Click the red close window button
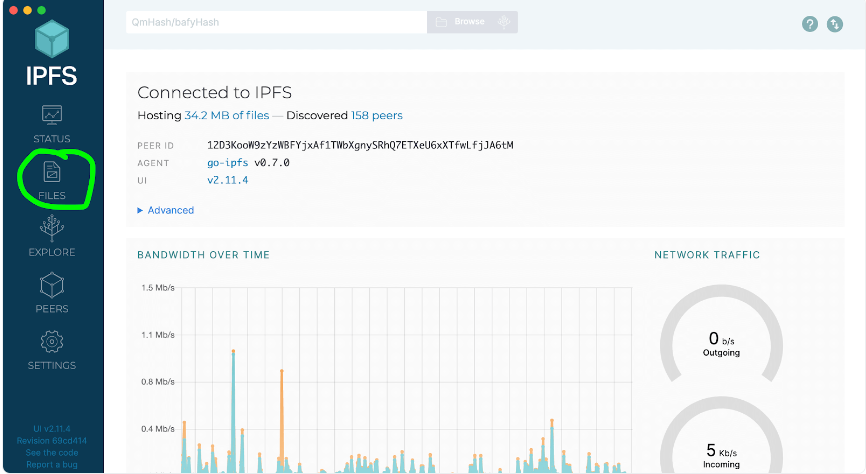The image size is (866, 474). pos(13,10)
